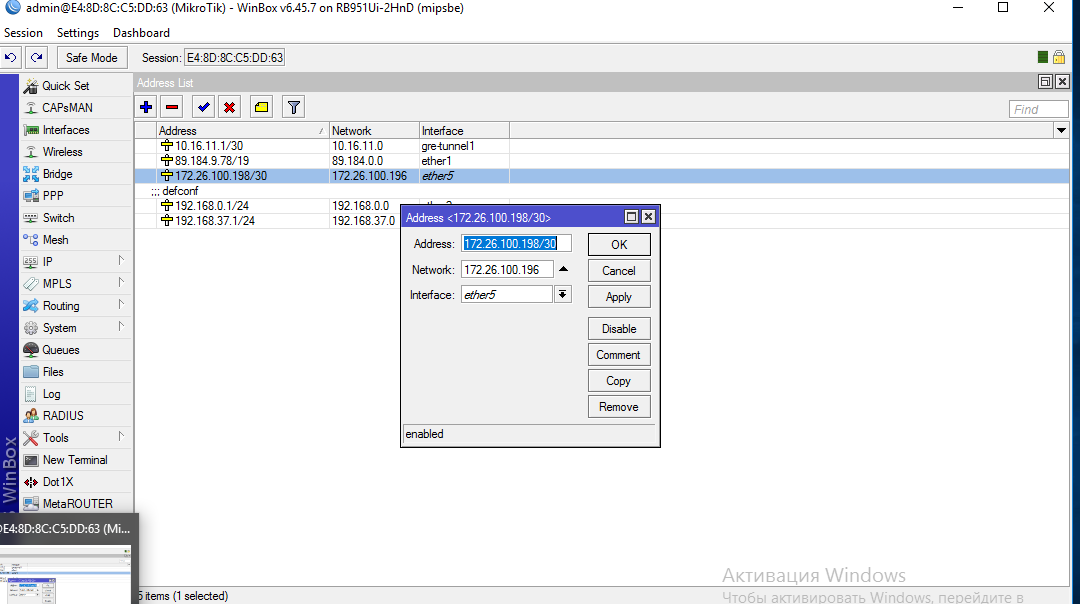Click Cancel in Address dialog

pos(619,271)
